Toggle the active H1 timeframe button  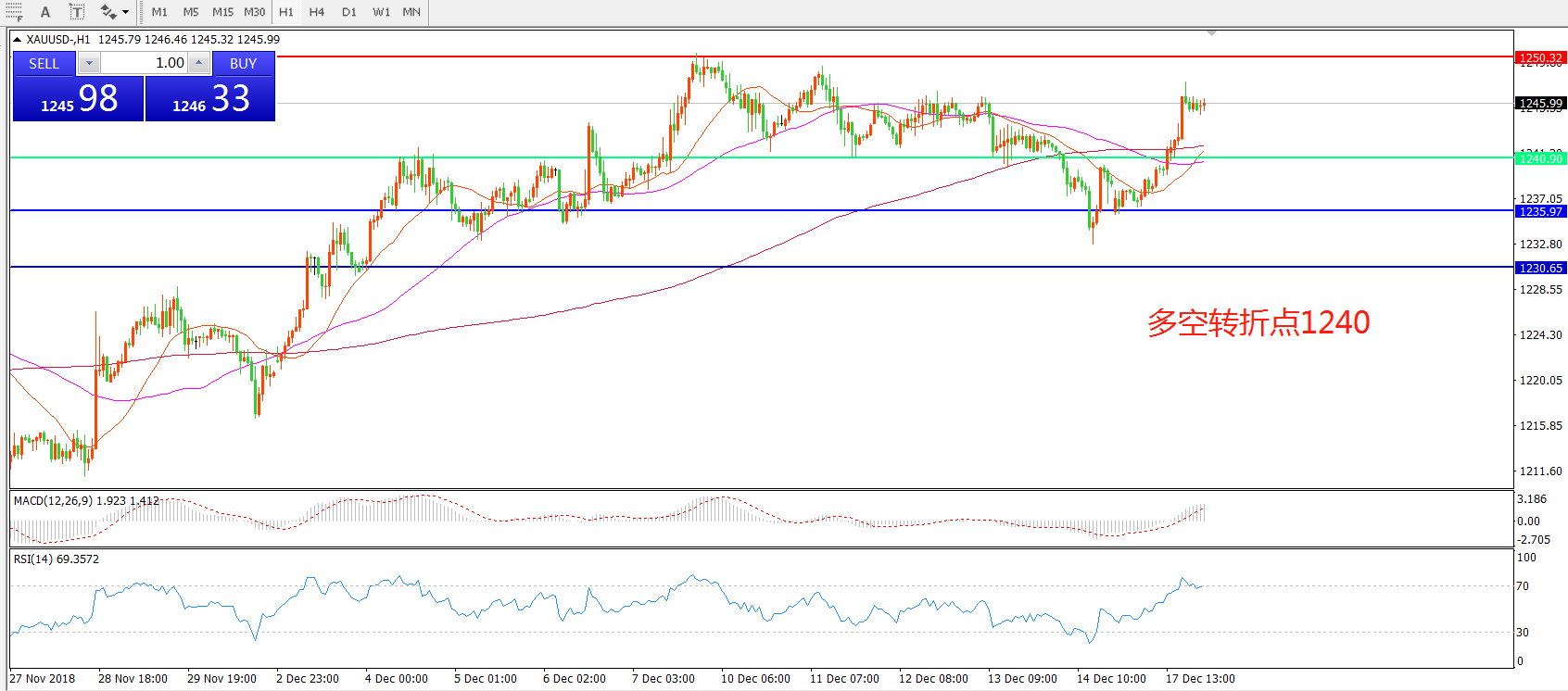285,12
